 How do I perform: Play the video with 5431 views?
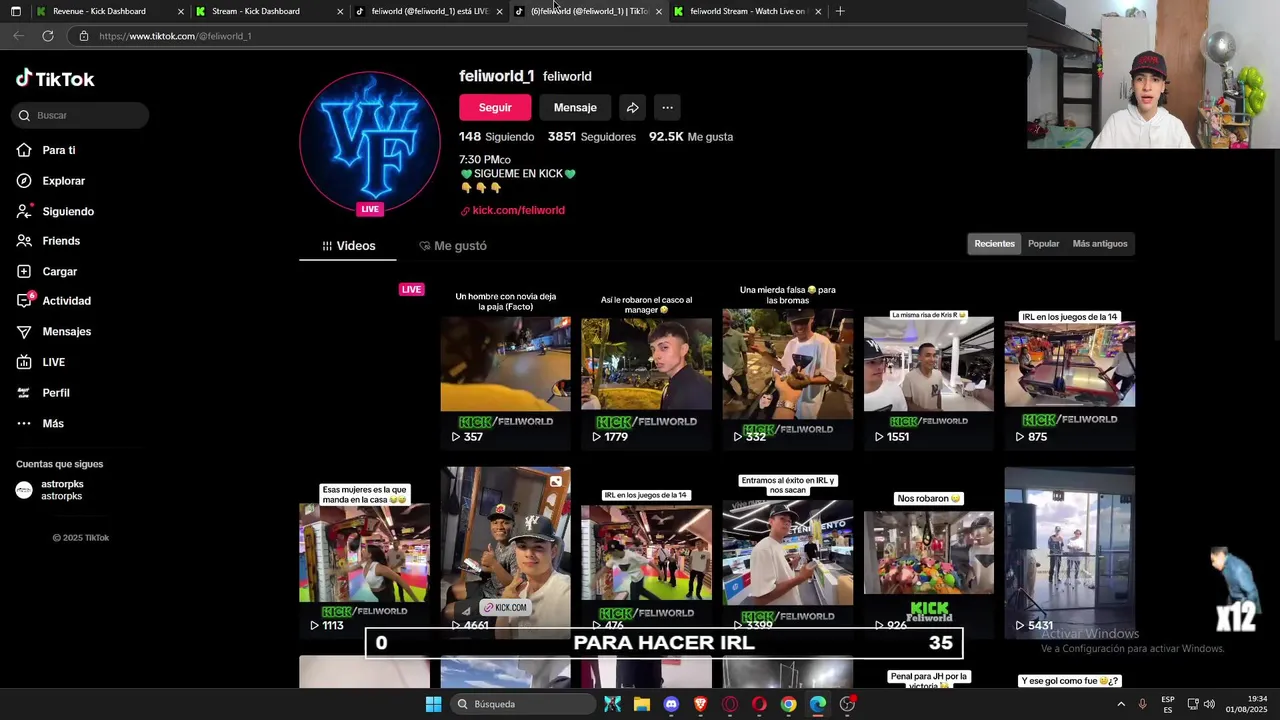[1069, 552]
